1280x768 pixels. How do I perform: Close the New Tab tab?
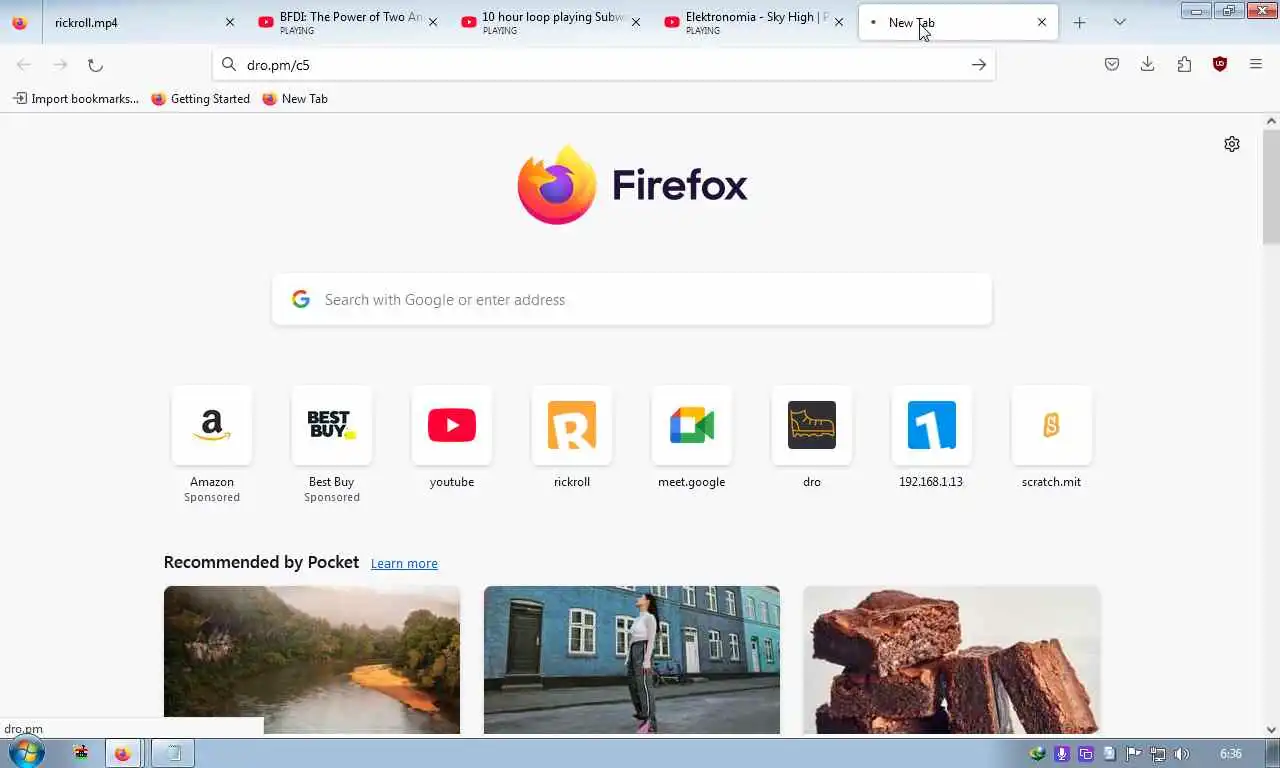coord(1041,22)
